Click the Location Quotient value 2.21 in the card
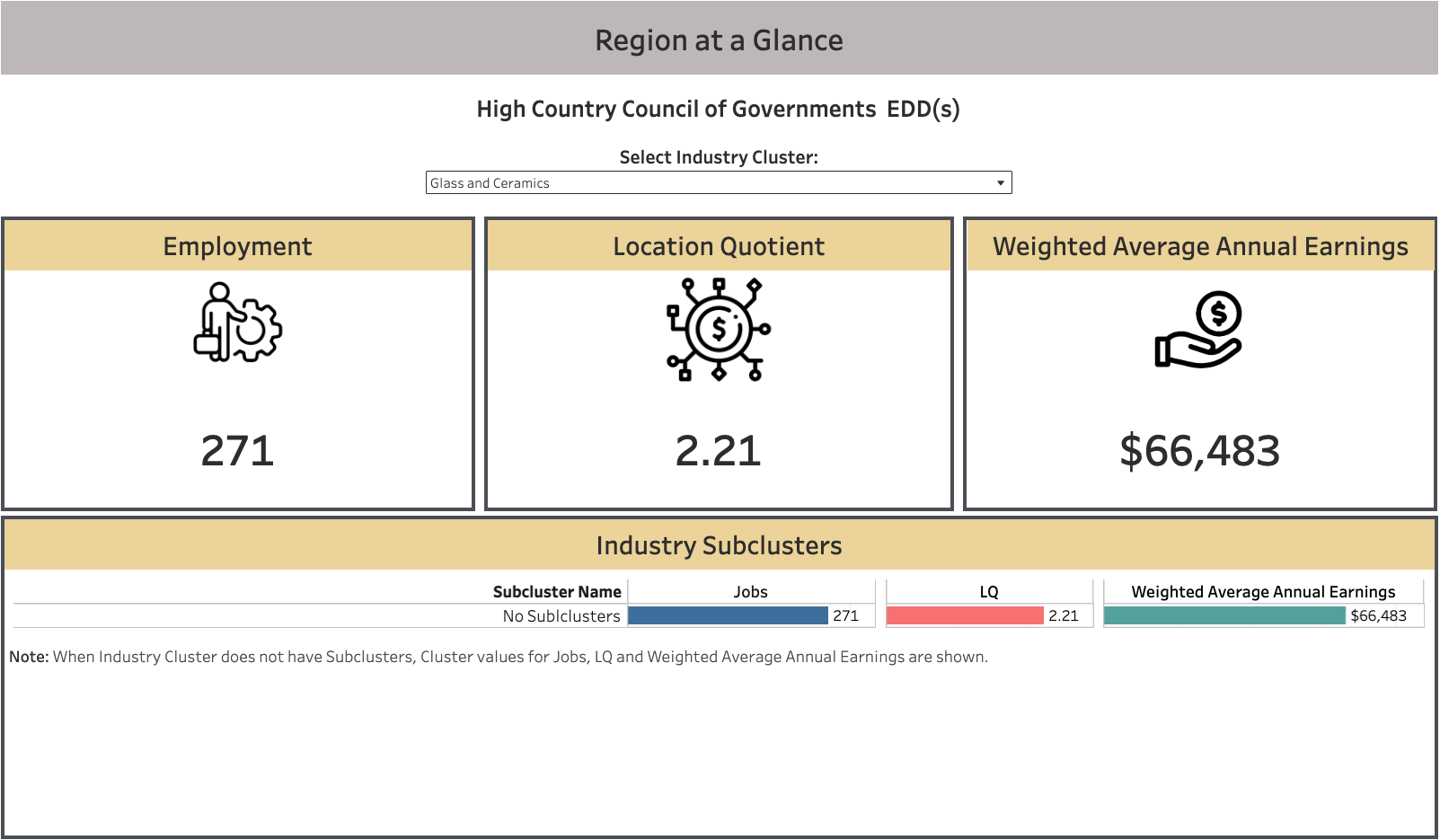 point(719,451)
